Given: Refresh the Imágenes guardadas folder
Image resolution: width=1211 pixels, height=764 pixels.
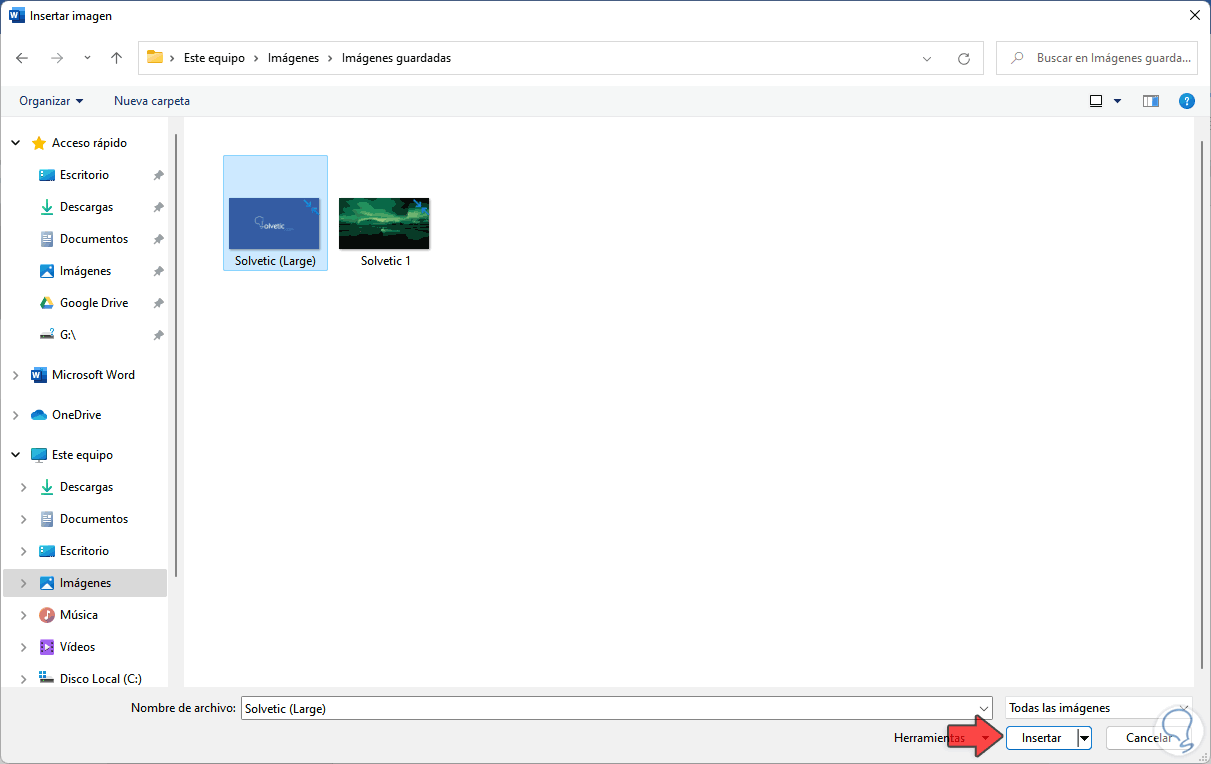Looking at the screenshot, I should coord(964,58).
